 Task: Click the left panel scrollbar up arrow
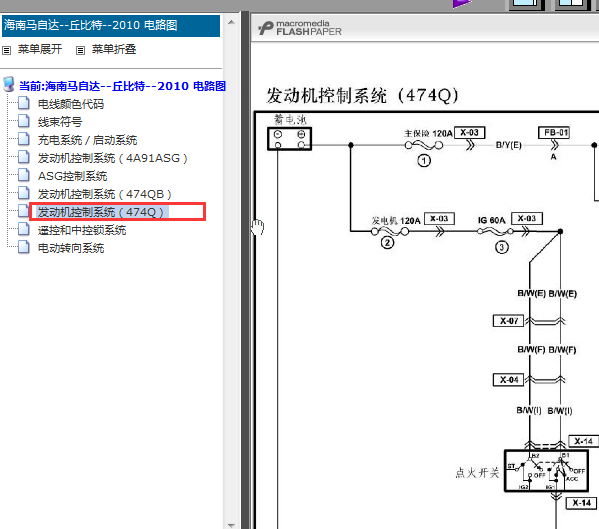(231, 22)
